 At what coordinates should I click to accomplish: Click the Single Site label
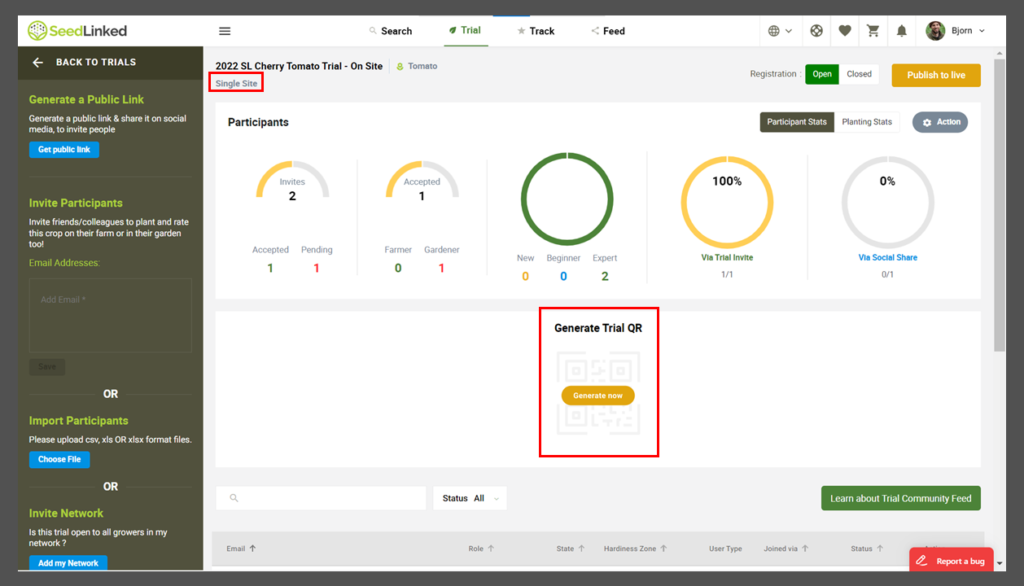[x=236, y=84]
